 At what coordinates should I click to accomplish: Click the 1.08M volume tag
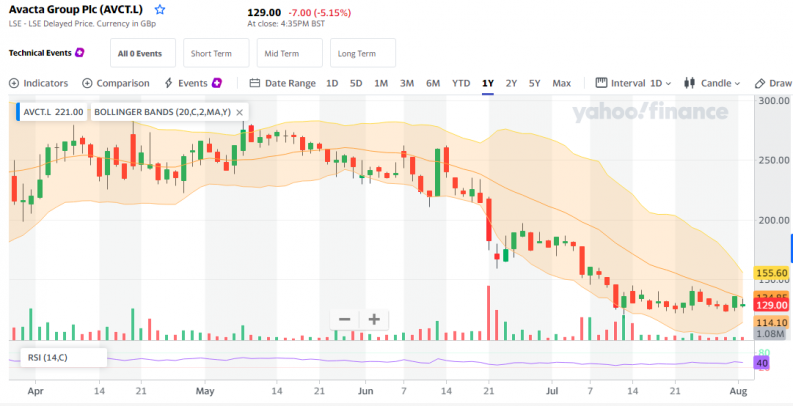coord(772,334)
